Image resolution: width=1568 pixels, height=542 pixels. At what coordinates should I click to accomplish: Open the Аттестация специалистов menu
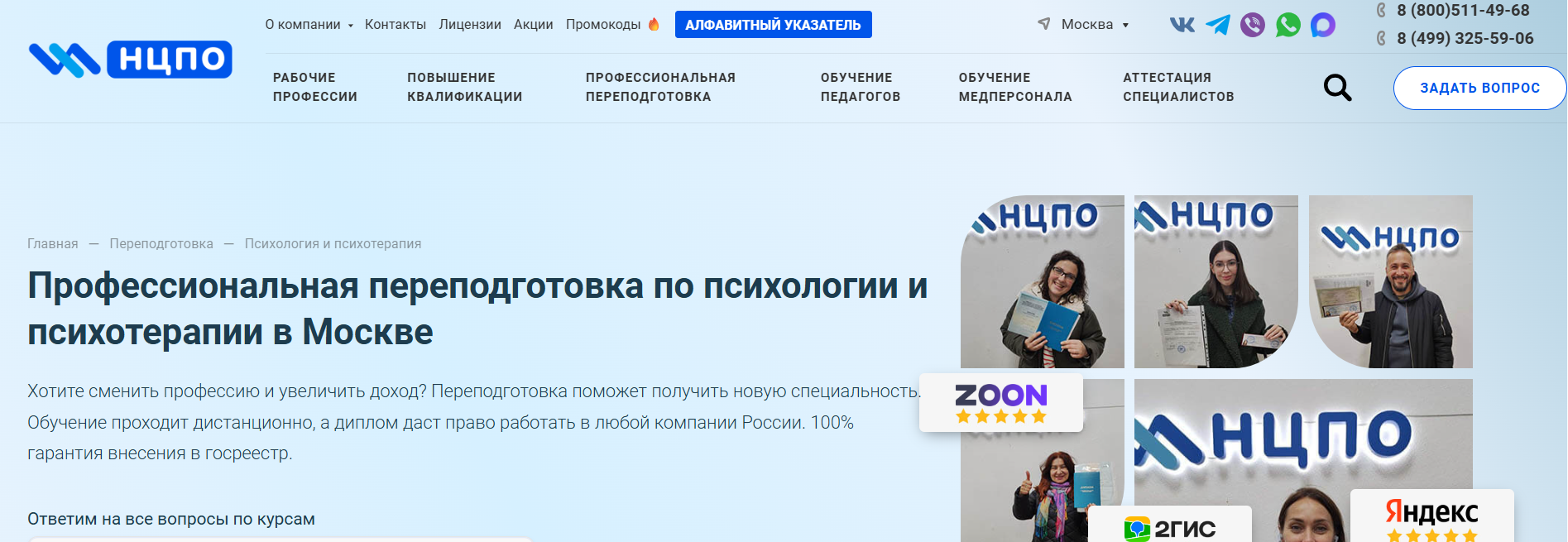pos(1178,87)
